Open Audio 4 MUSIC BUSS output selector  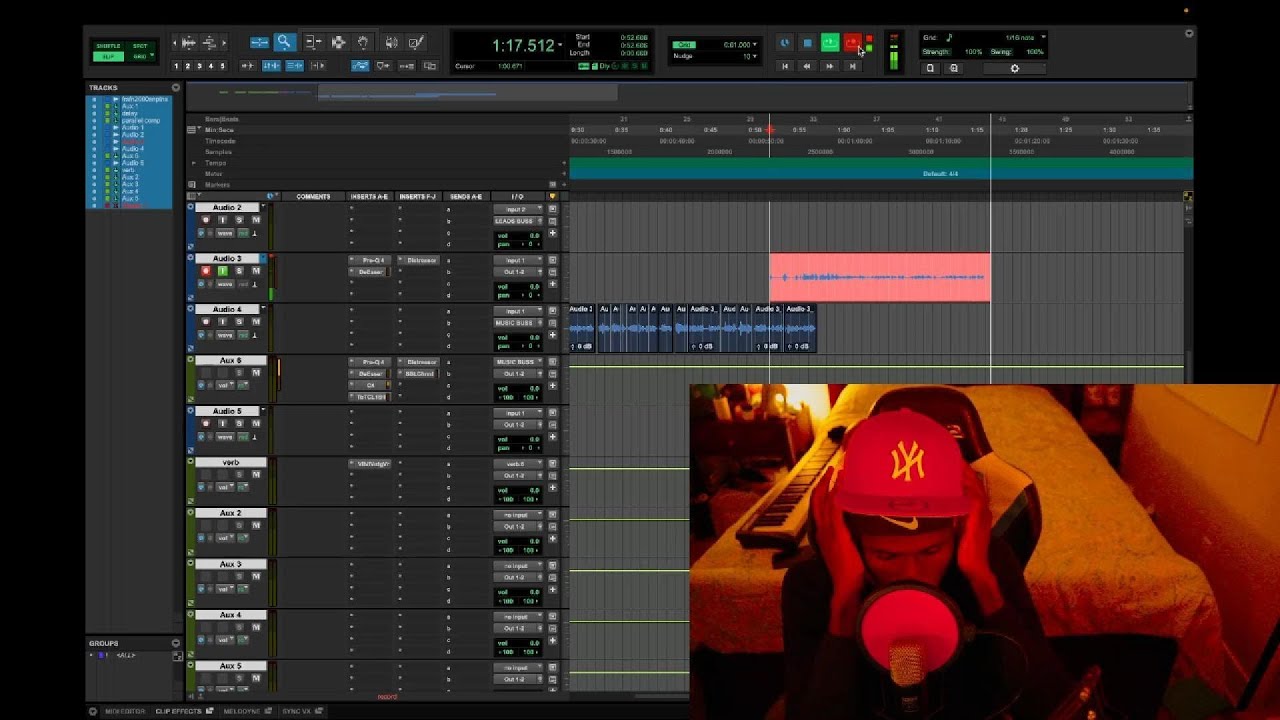pyautogui.click(x=518, y=323)
